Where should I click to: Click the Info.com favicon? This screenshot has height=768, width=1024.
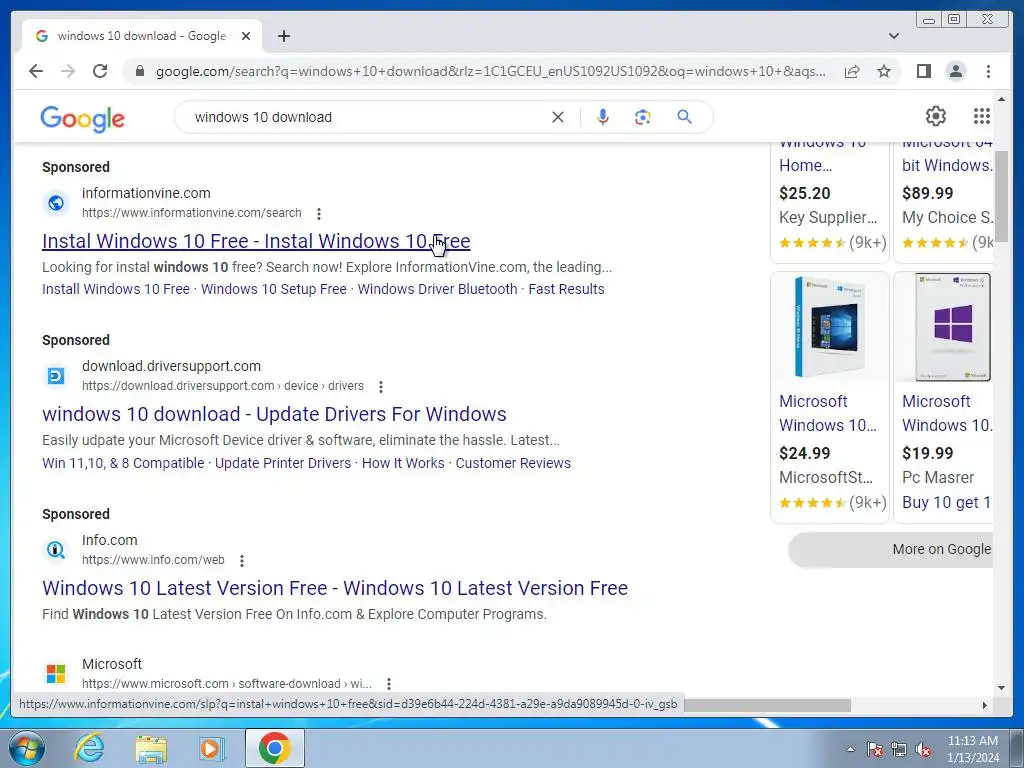(56, 550)
